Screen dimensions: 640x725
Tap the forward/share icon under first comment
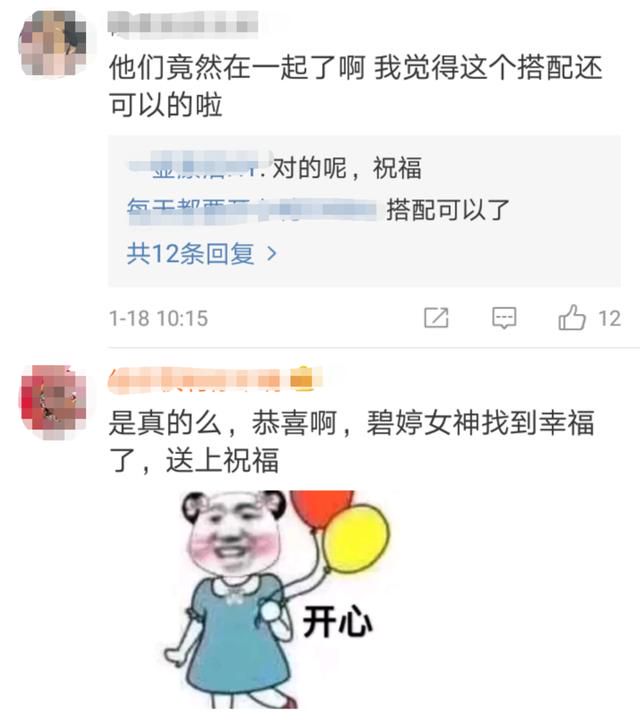point(436,318)
